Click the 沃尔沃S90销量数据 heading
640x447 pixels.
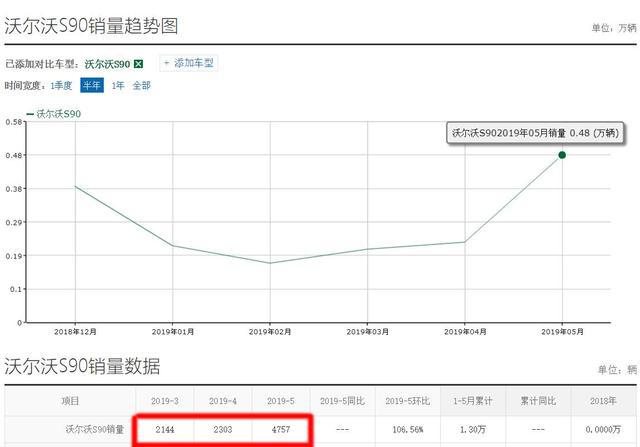(82, 366)
